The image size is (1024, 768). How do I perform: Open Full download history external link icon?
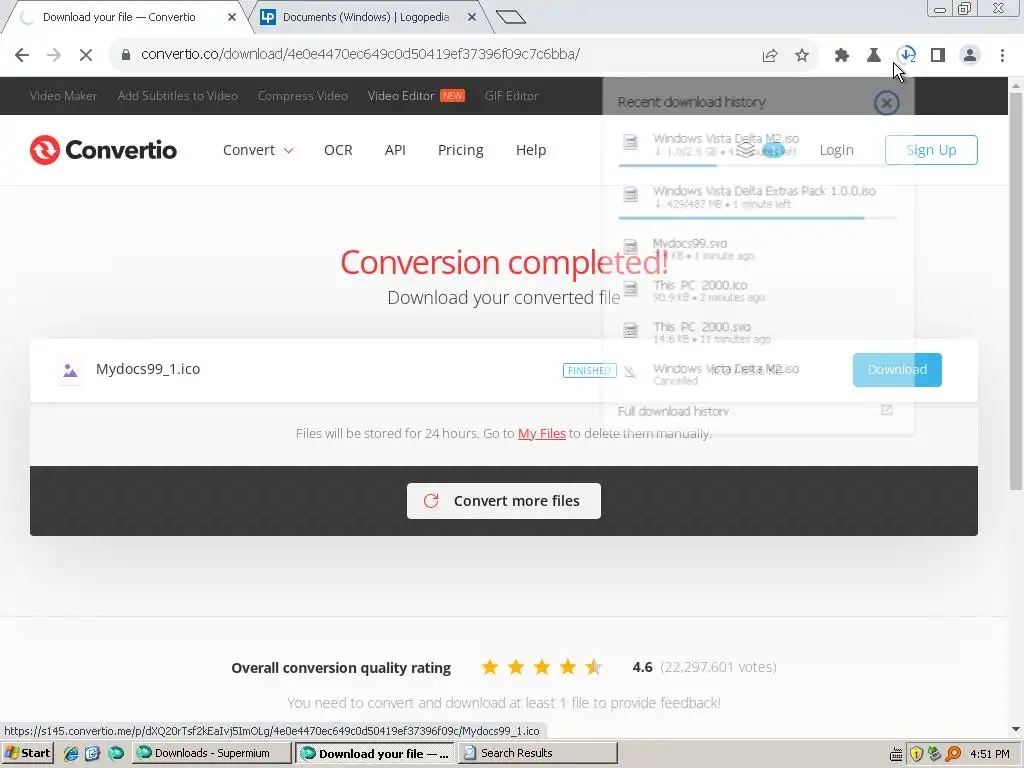886,410
